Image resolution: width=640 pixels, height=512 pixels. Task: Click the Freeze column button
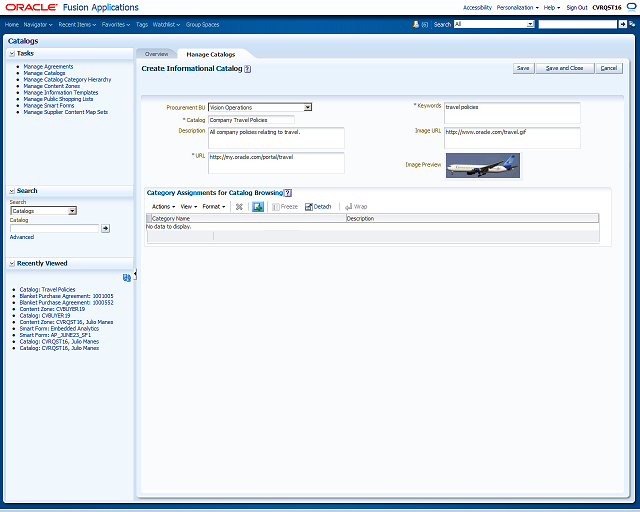285,207
